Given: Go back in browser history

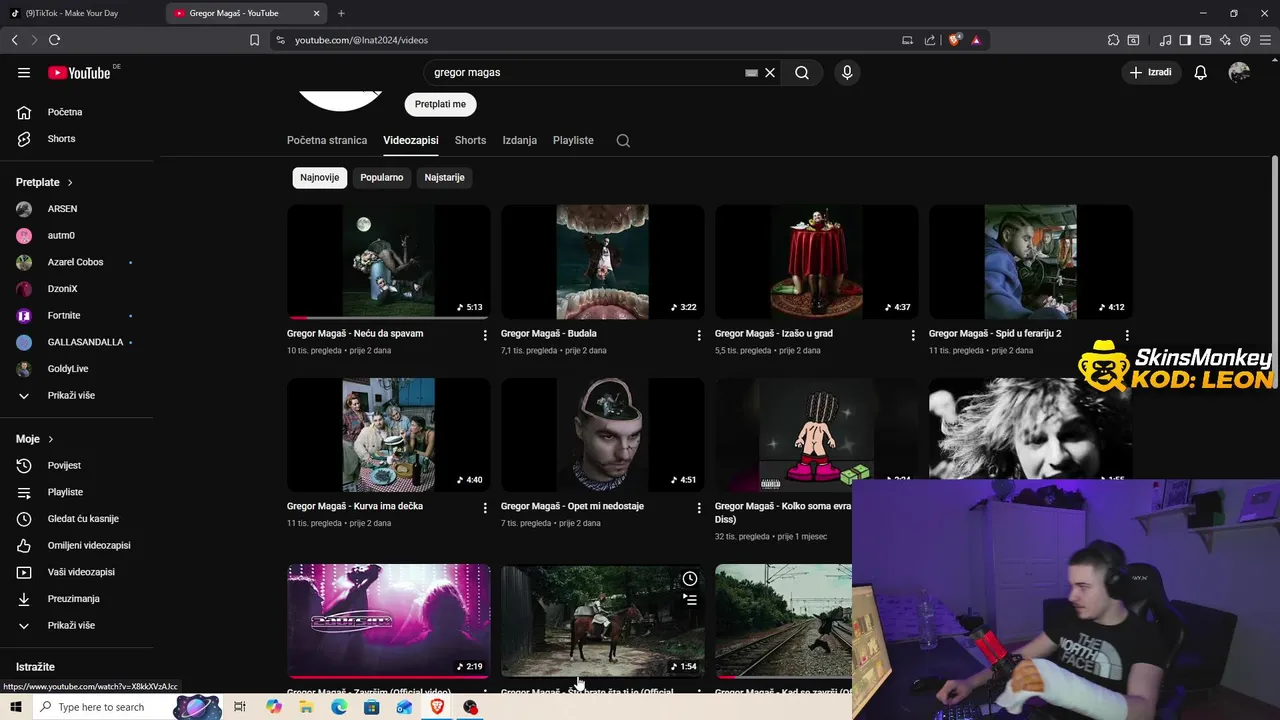Looking at the screenshot, I should 14,40.
